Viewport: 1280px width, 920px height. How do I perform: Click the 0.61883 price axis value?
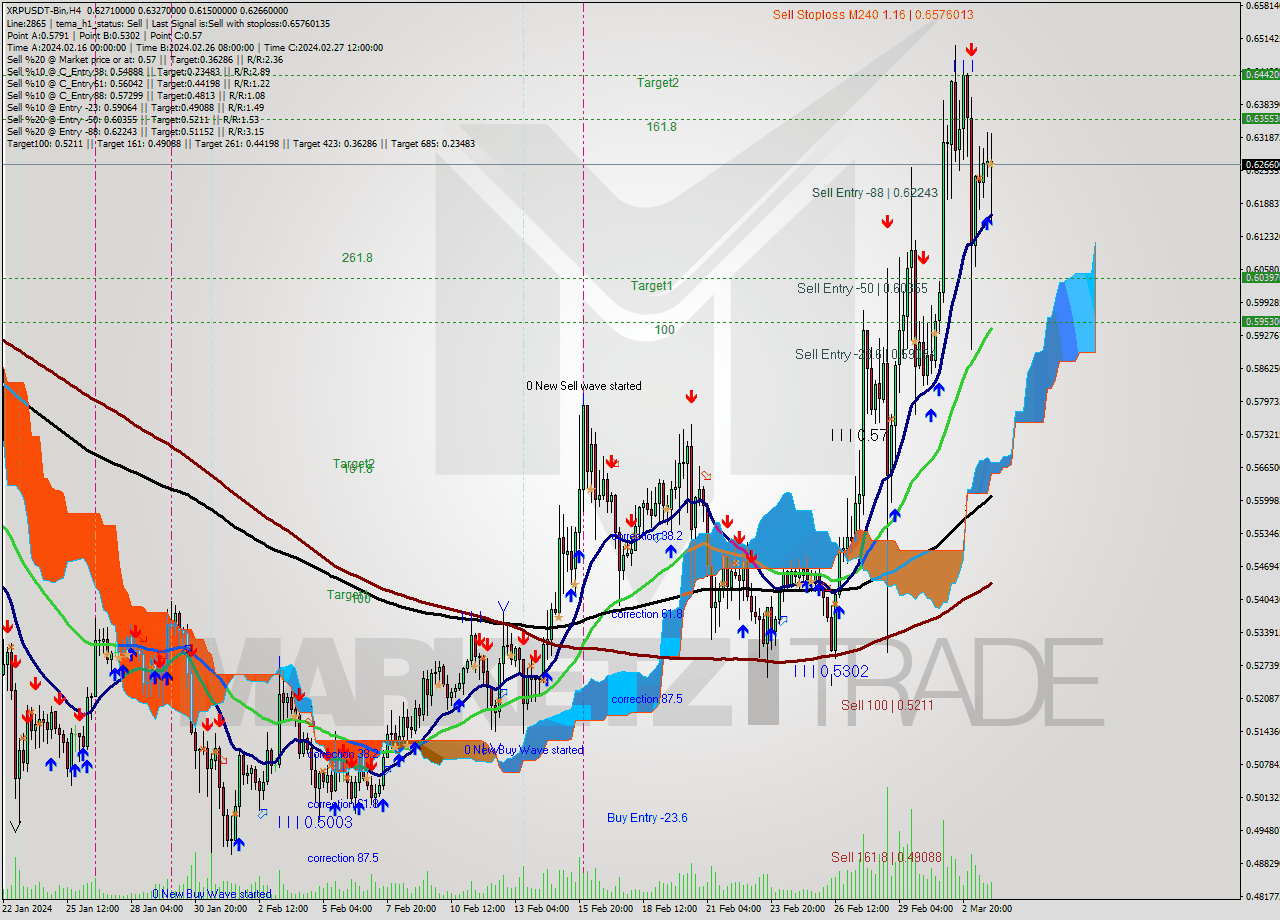coord(1261,203)
